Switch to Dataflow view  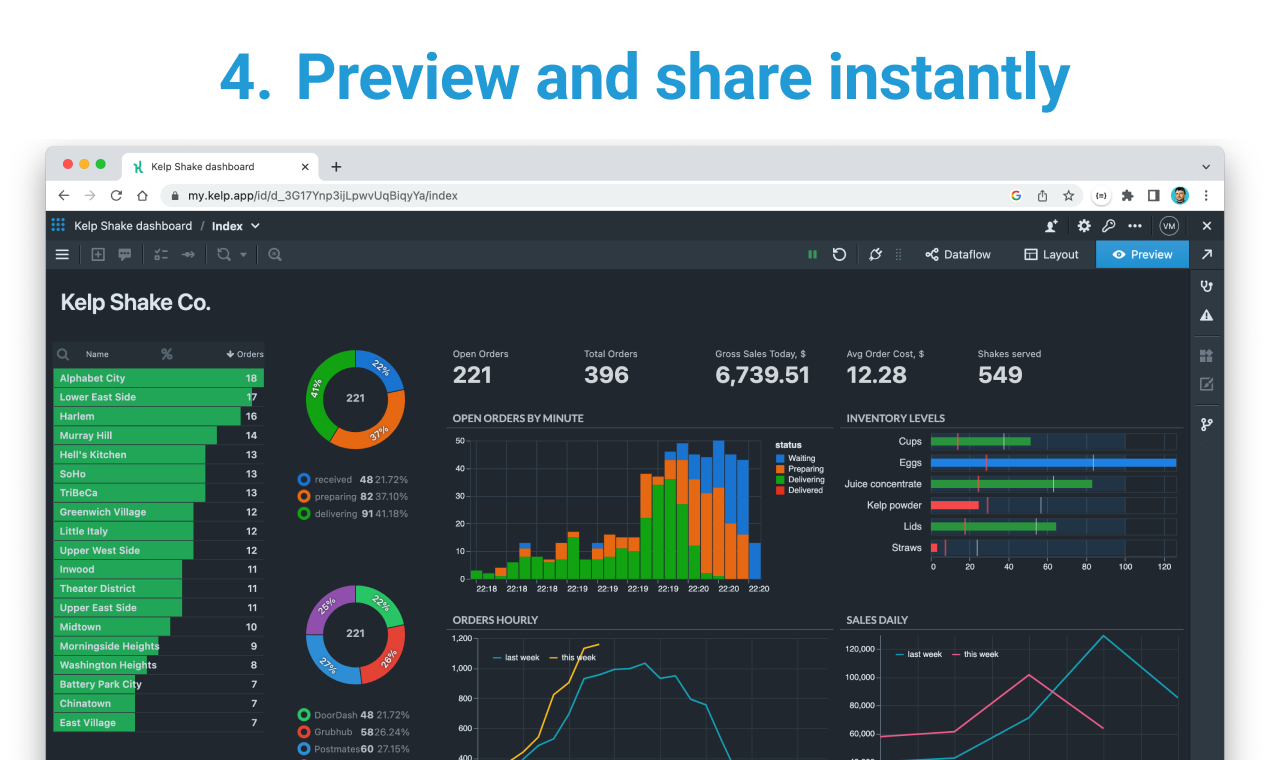(958, 255)
